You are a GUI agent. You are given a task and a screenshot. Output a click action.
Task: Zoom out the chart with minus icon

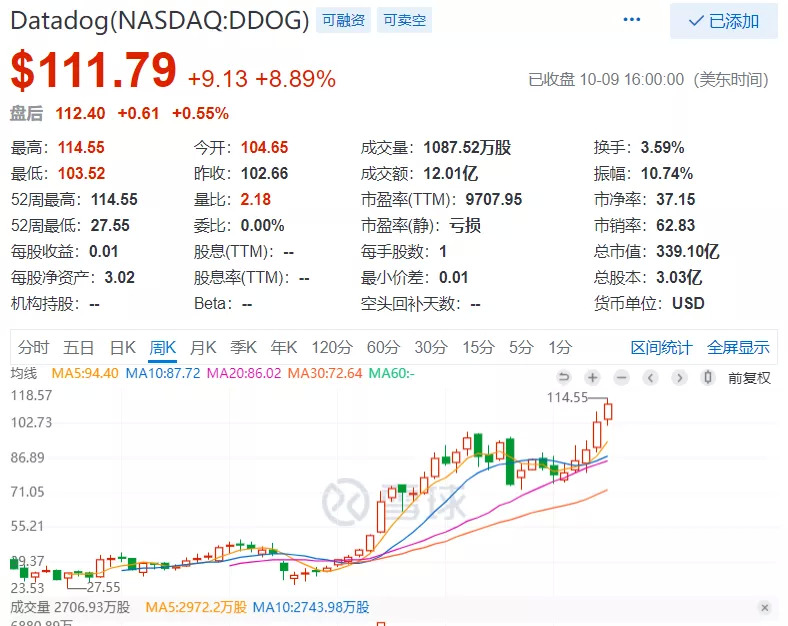622,377
